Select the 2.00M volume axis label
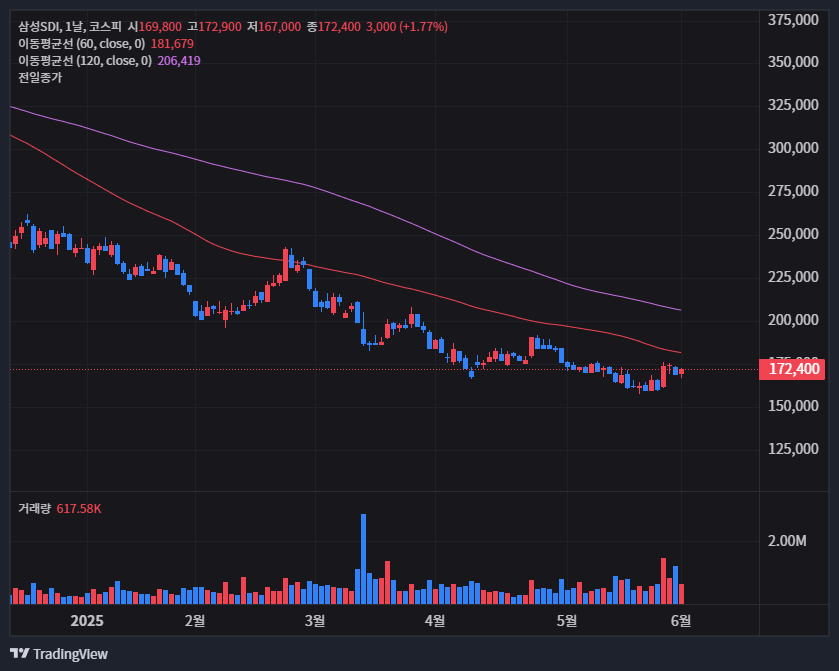Image resolution: width=839 pixels, height=671 pixels. [x=787, y=541]
